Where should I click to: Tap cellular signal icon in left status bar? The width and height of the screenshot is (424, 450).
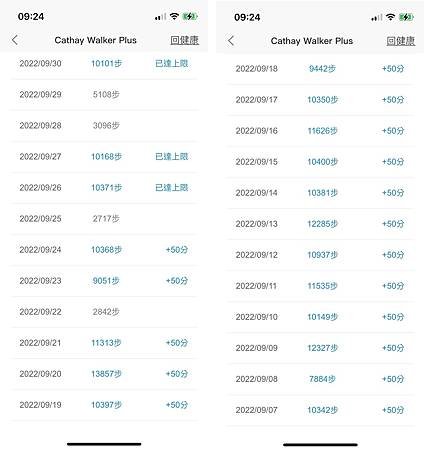160,17
